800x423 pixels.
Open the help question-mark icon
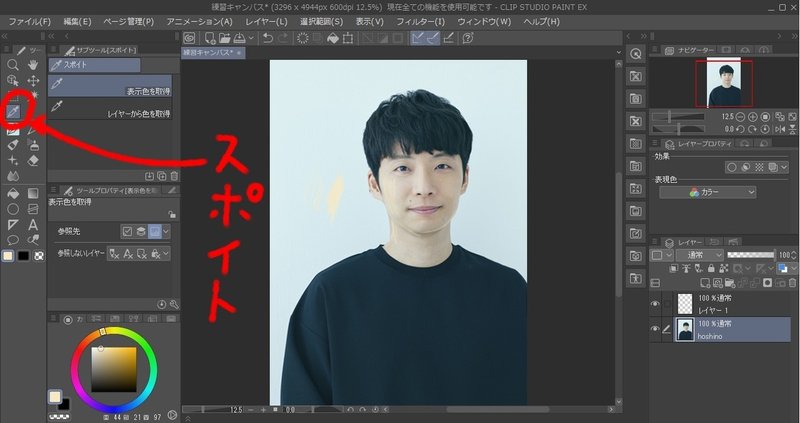pos(468,38)
